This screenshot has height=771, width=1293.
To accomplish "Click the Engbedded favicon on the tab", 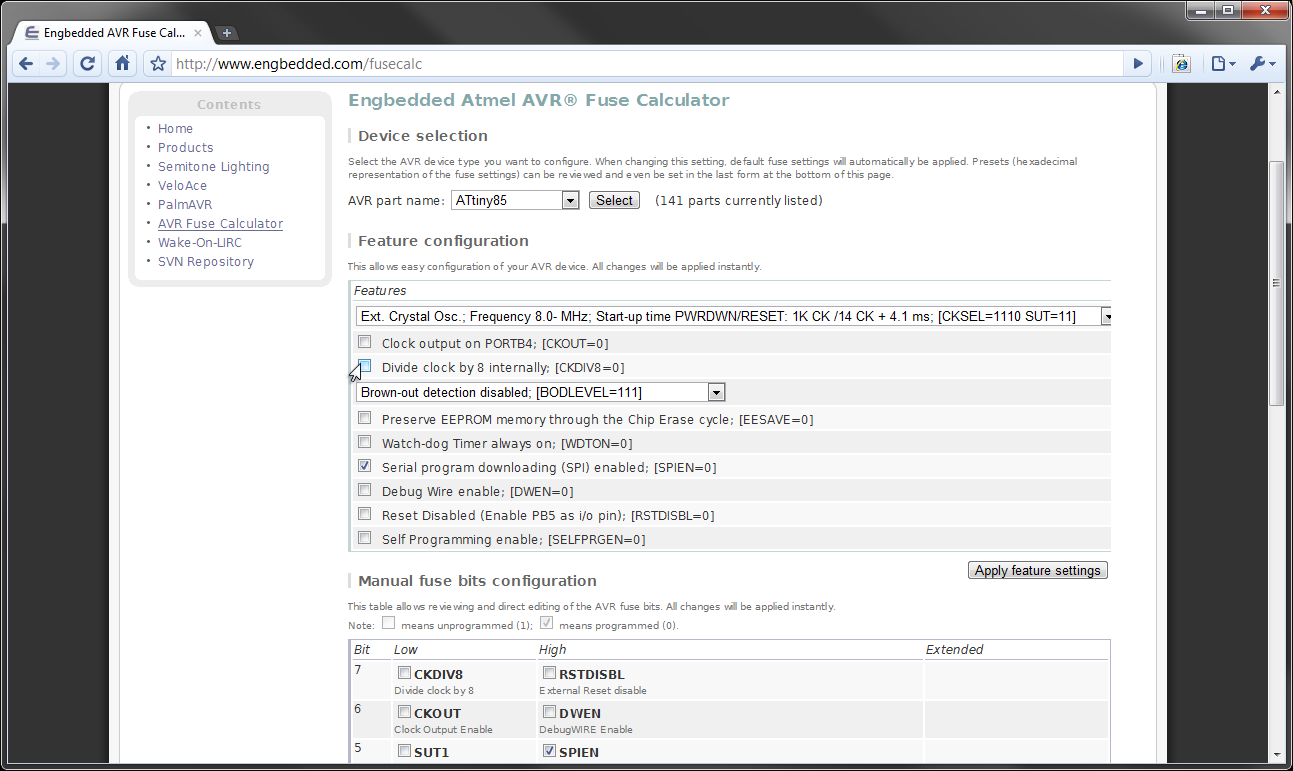I will (x=32, y=33).
